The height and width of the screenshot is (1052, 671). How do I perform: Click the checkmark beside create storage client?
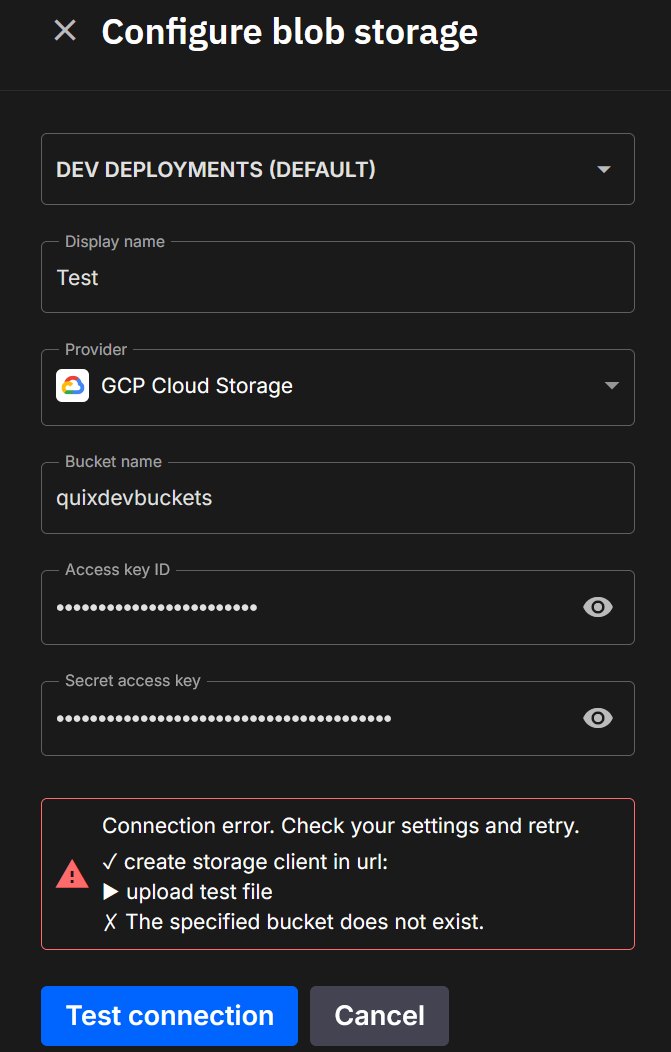pyautogui.click(x=110, y=862)
